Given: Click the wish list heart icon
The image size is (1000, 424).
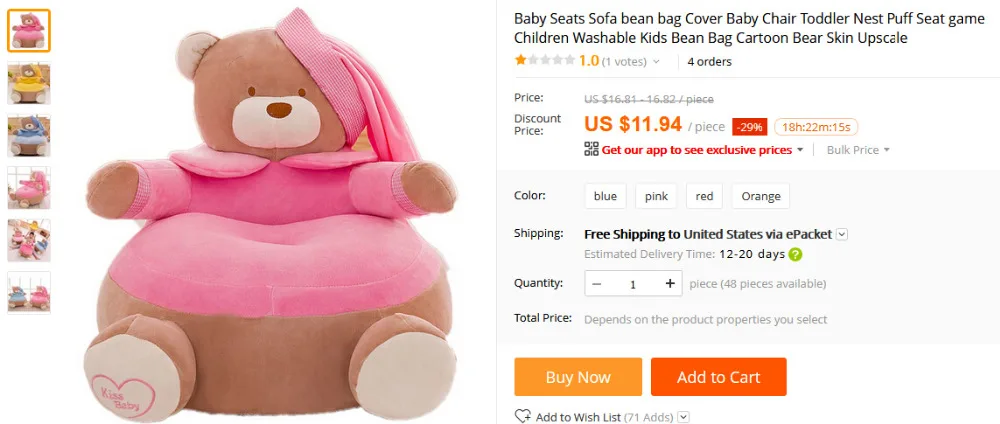Looking at the screenshot, I should click(x=522, y=416).
